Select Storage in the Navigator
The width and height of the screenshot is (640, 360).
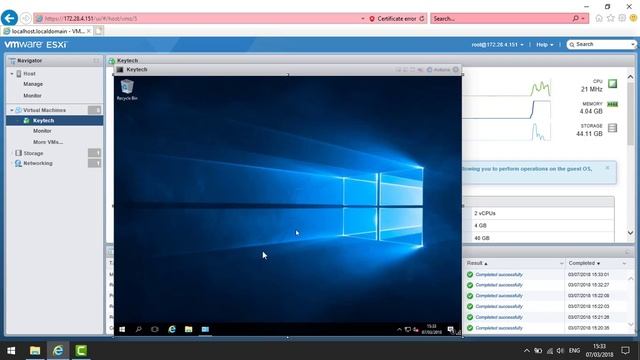(33, 153)
